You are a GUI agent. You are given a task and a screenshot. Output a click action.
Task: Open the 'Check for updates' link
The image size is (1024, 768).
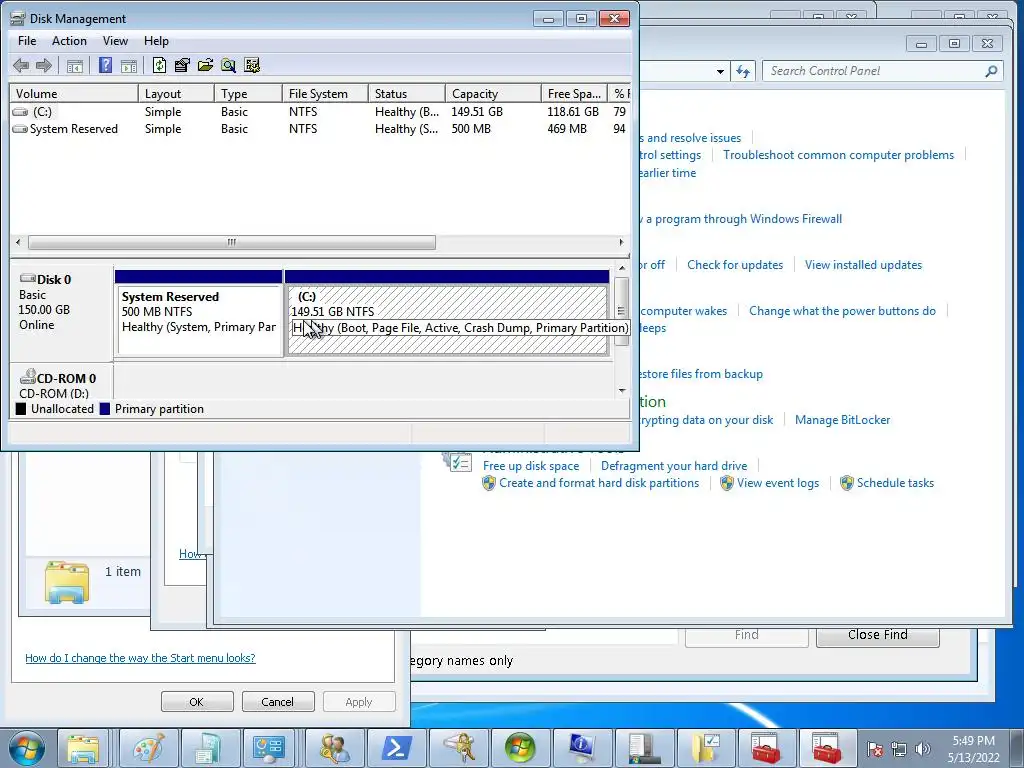tap(735, 264)
